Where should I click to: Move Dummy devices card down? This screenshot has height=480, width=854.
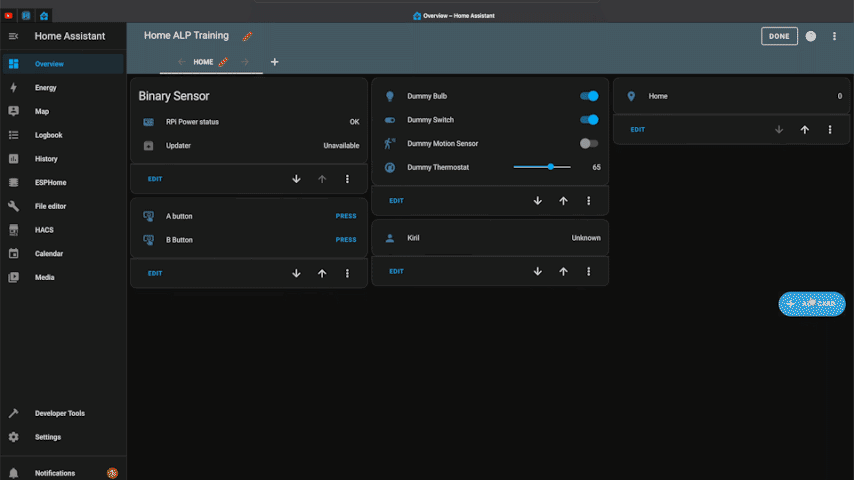pos(538,200)
